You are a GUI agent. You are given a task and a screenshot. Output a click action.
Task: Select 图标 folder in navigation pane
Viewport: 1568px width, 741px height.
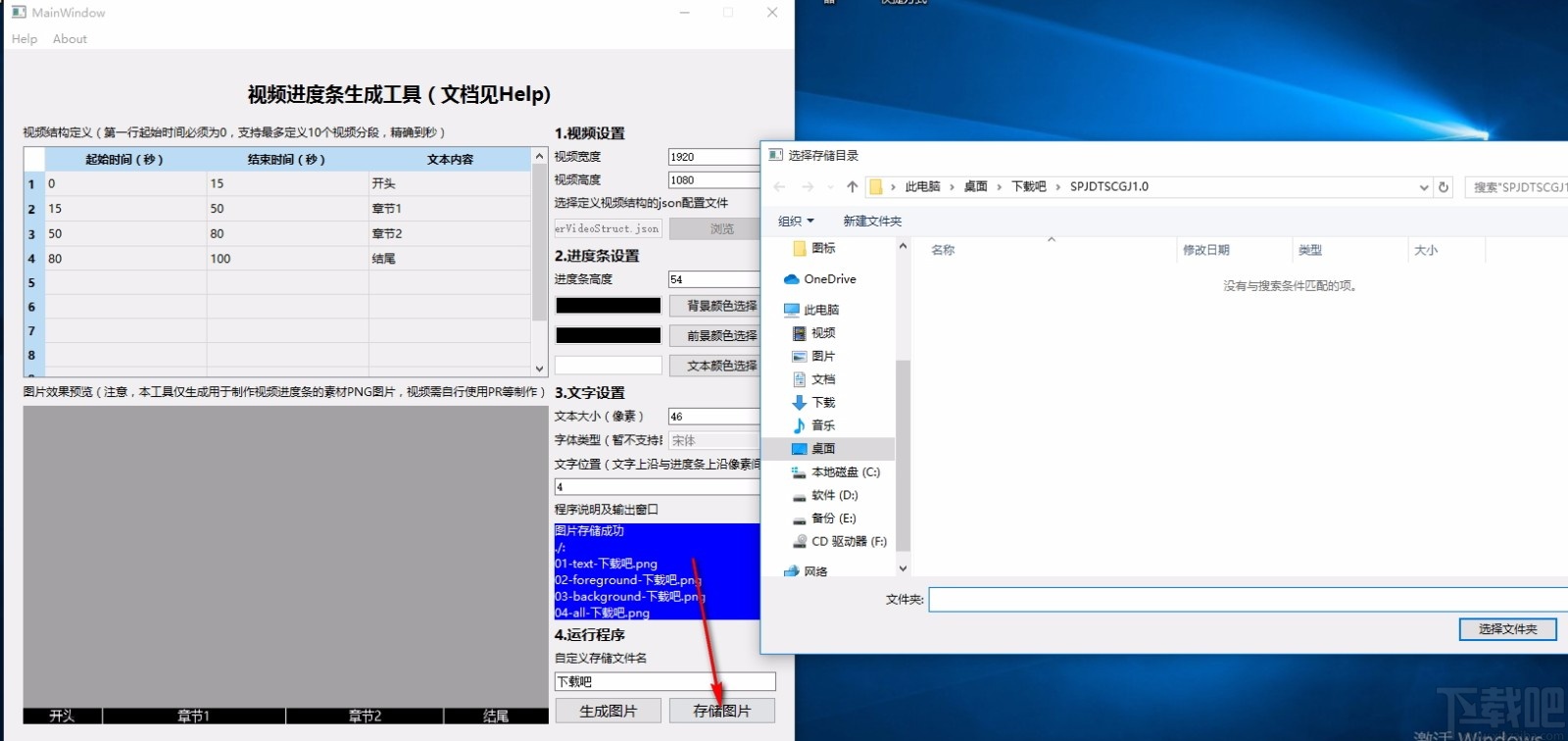823,249
